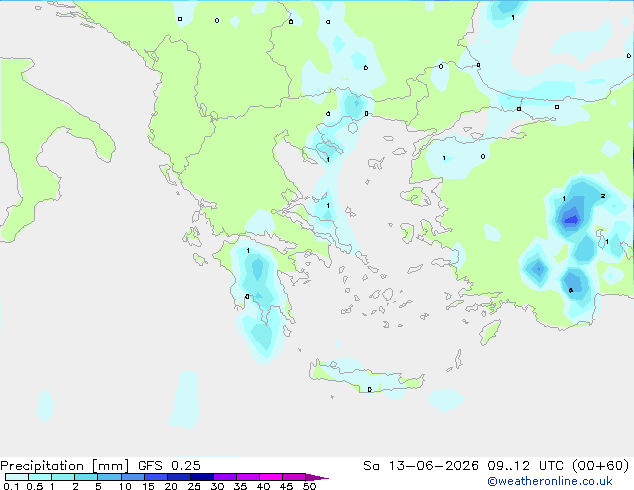Pick the legend swatch between 10 and 15

[x=132, y=477]
